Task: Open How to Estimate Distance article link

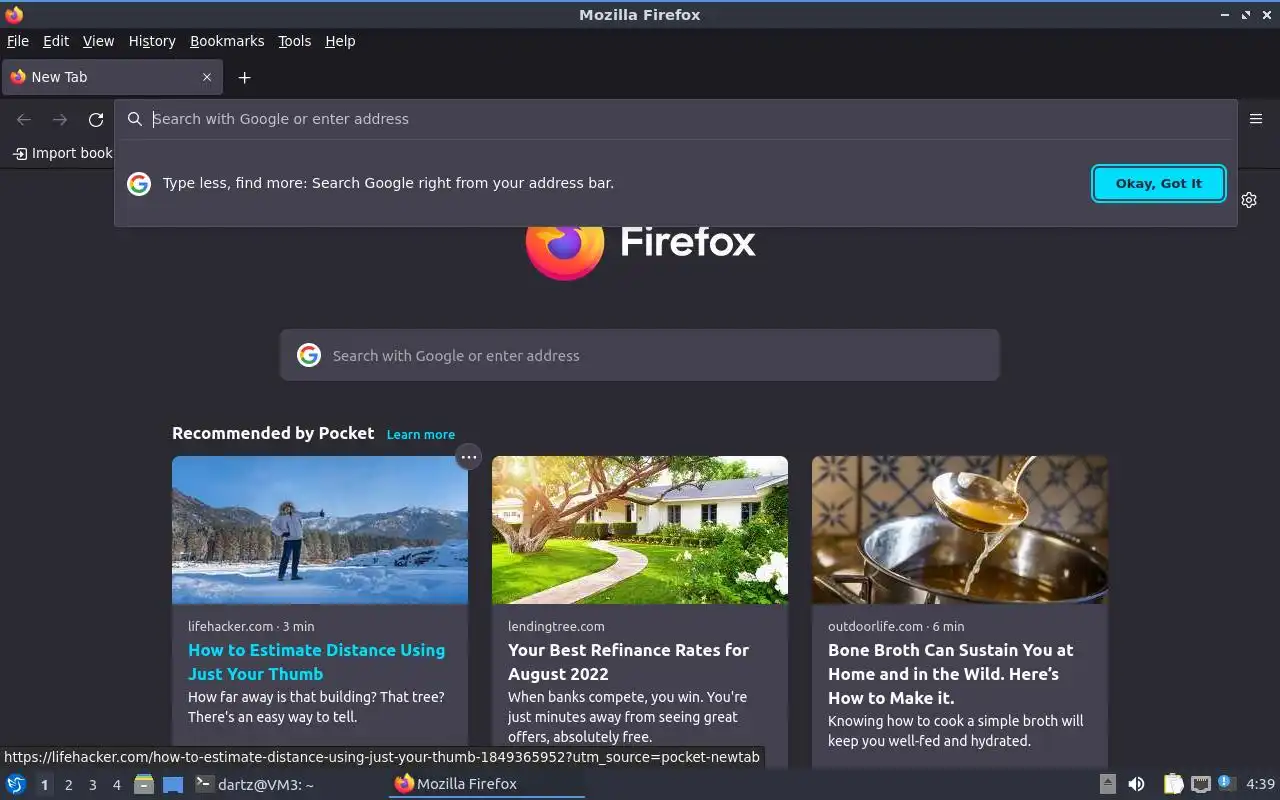Action: [x=317, y=662]
